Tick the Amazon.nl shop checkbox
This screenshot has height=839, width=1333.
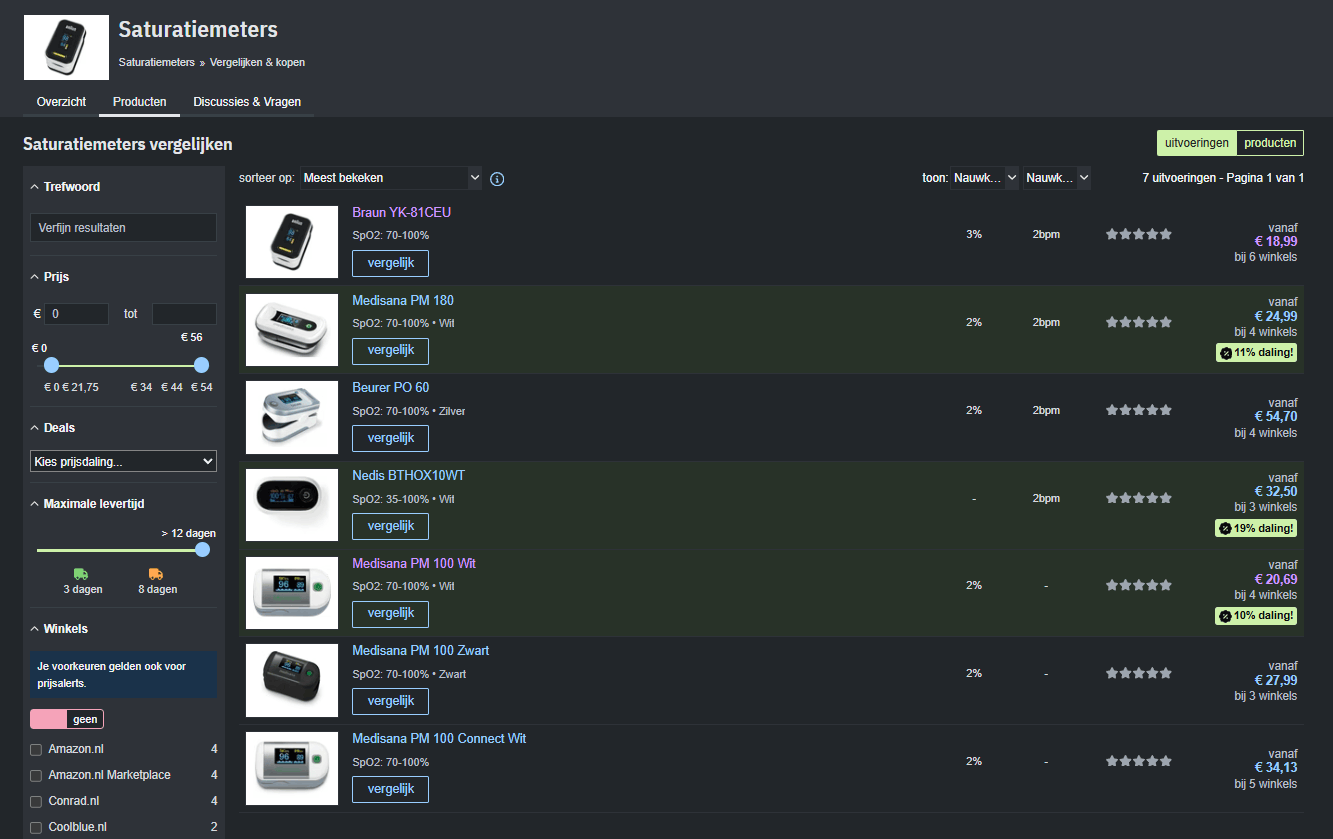pos(36,749)
